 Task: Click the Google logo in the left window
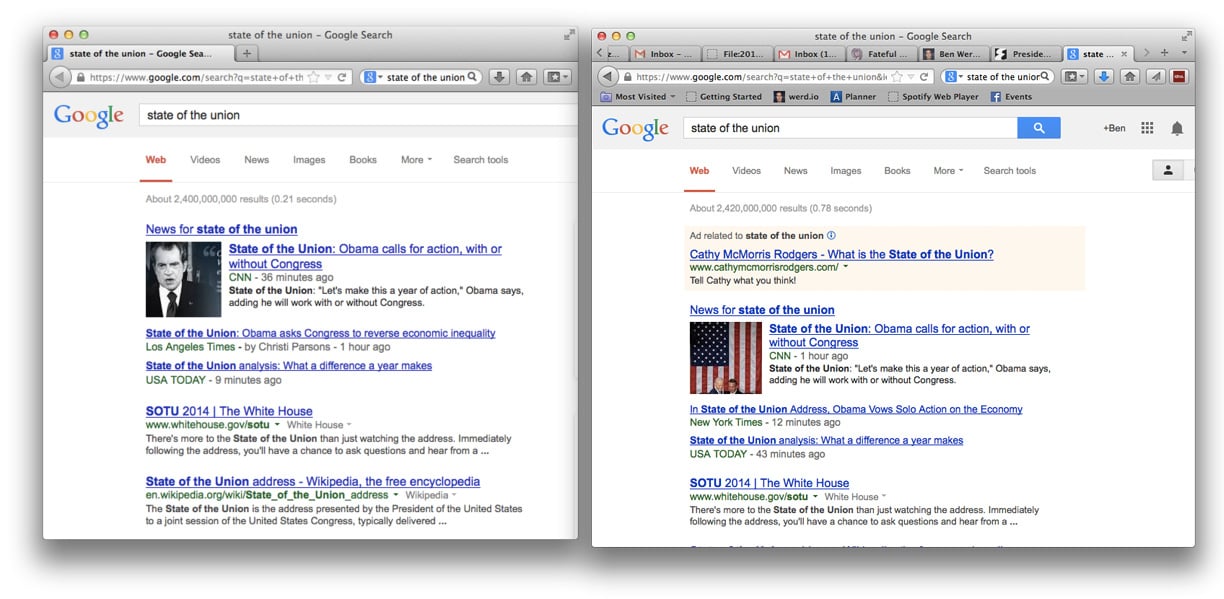89,115
